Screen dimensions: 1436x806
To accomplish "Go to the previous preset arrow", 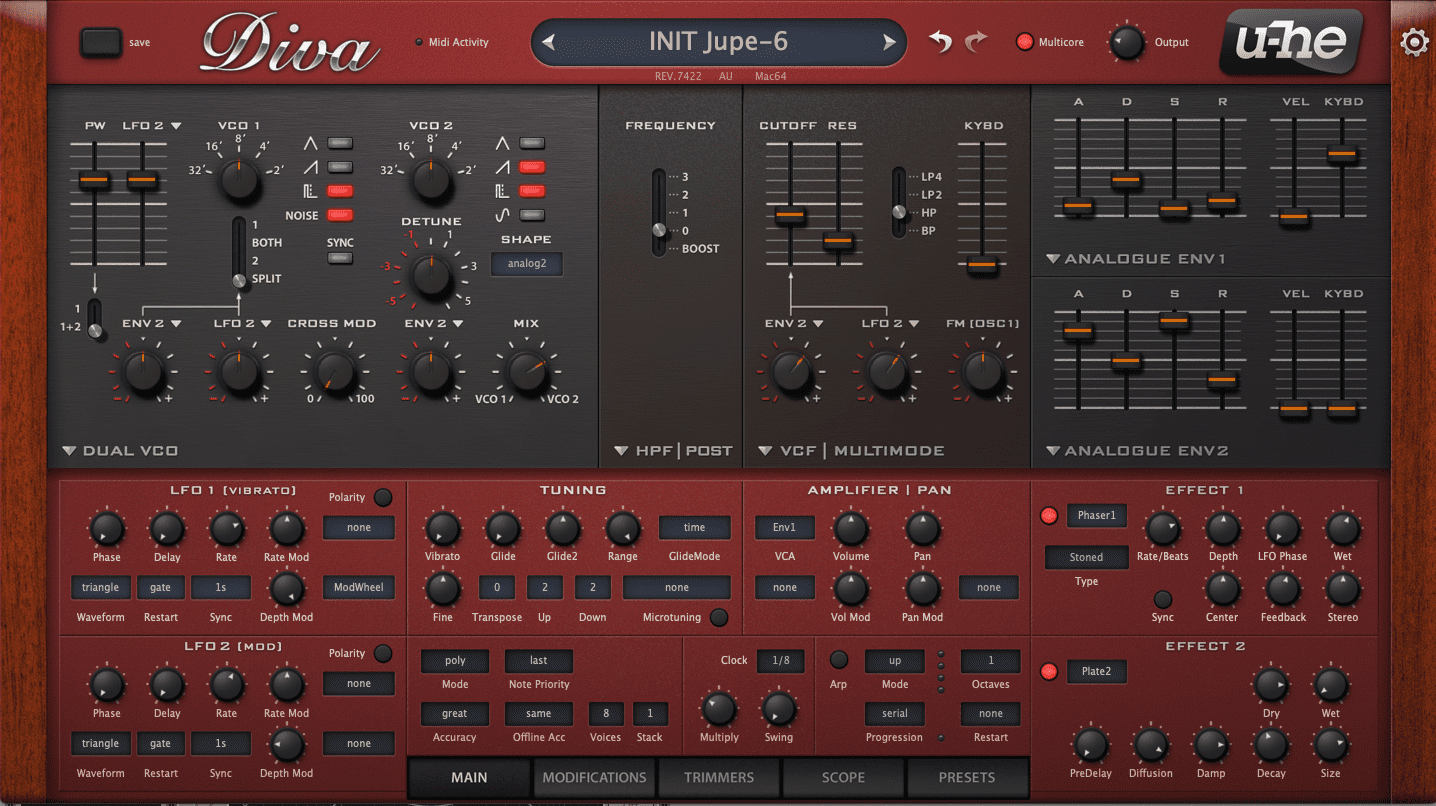I will (x=548, y=42).
